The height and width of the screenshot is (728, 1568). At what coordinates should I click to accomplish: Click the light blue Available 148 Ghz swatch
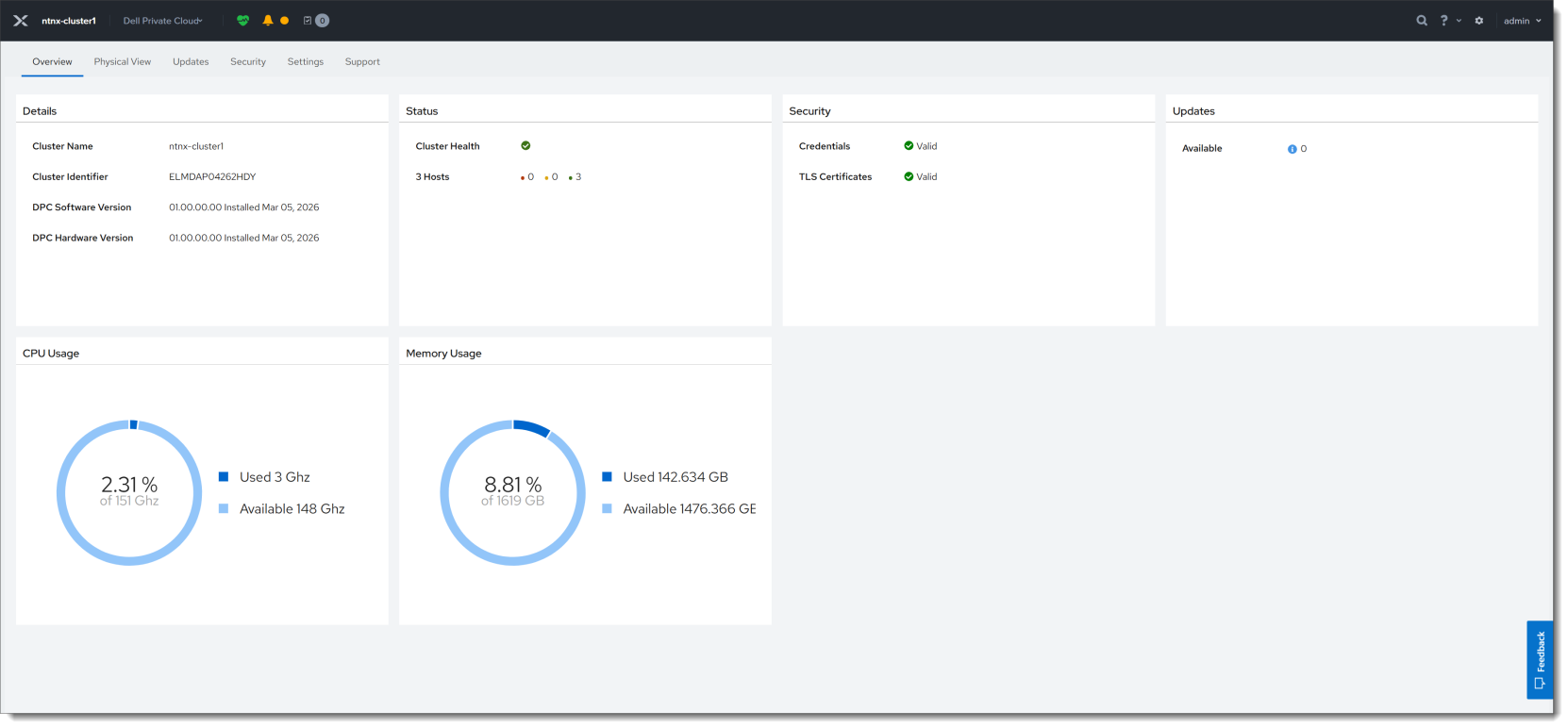click(224, 508)
